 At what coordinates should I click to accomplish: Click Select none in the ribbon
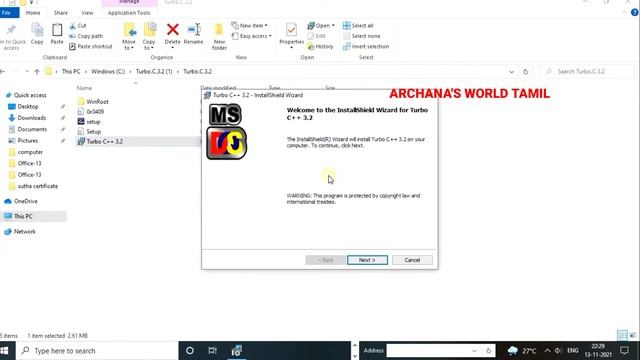(x=361, y=36)
